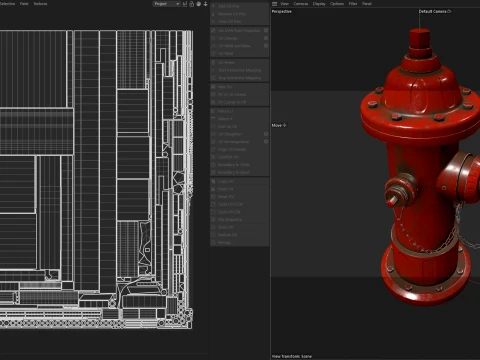Open the viewport Filter menu
Screen dimensions: 480x360
click(353, 4)
